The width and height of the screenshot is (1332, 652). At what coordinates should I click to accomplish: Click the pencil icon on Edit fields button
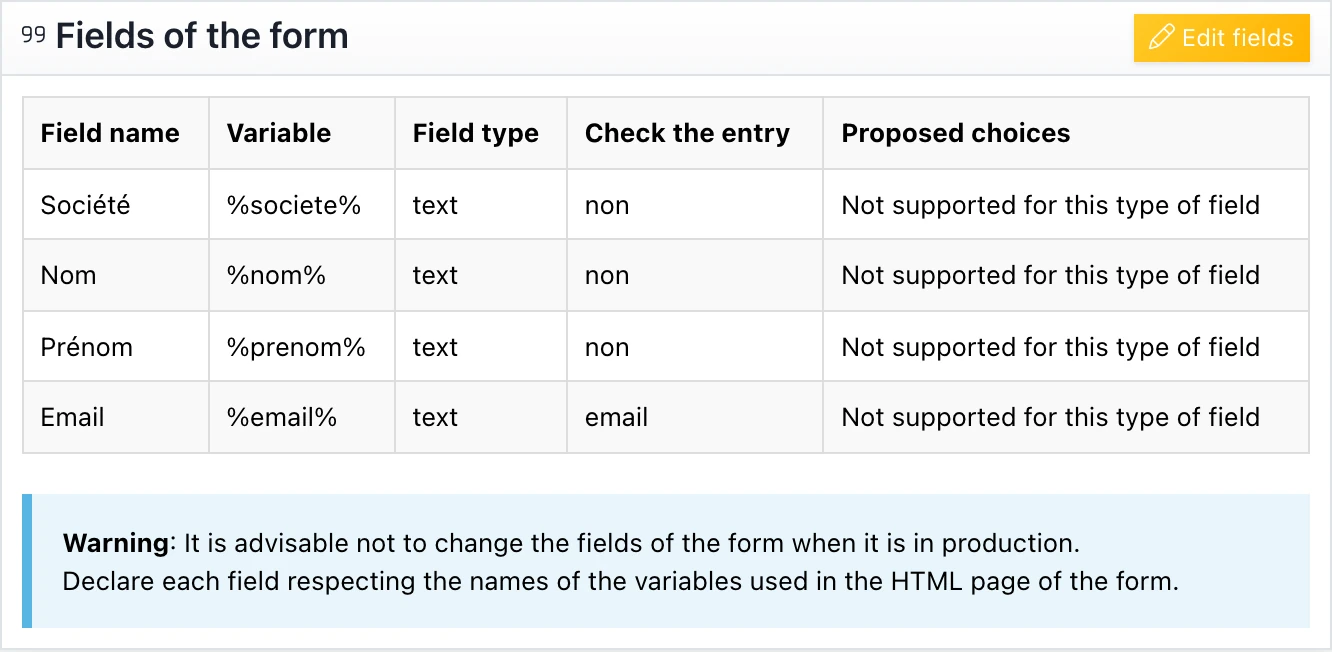point(1160,38)
